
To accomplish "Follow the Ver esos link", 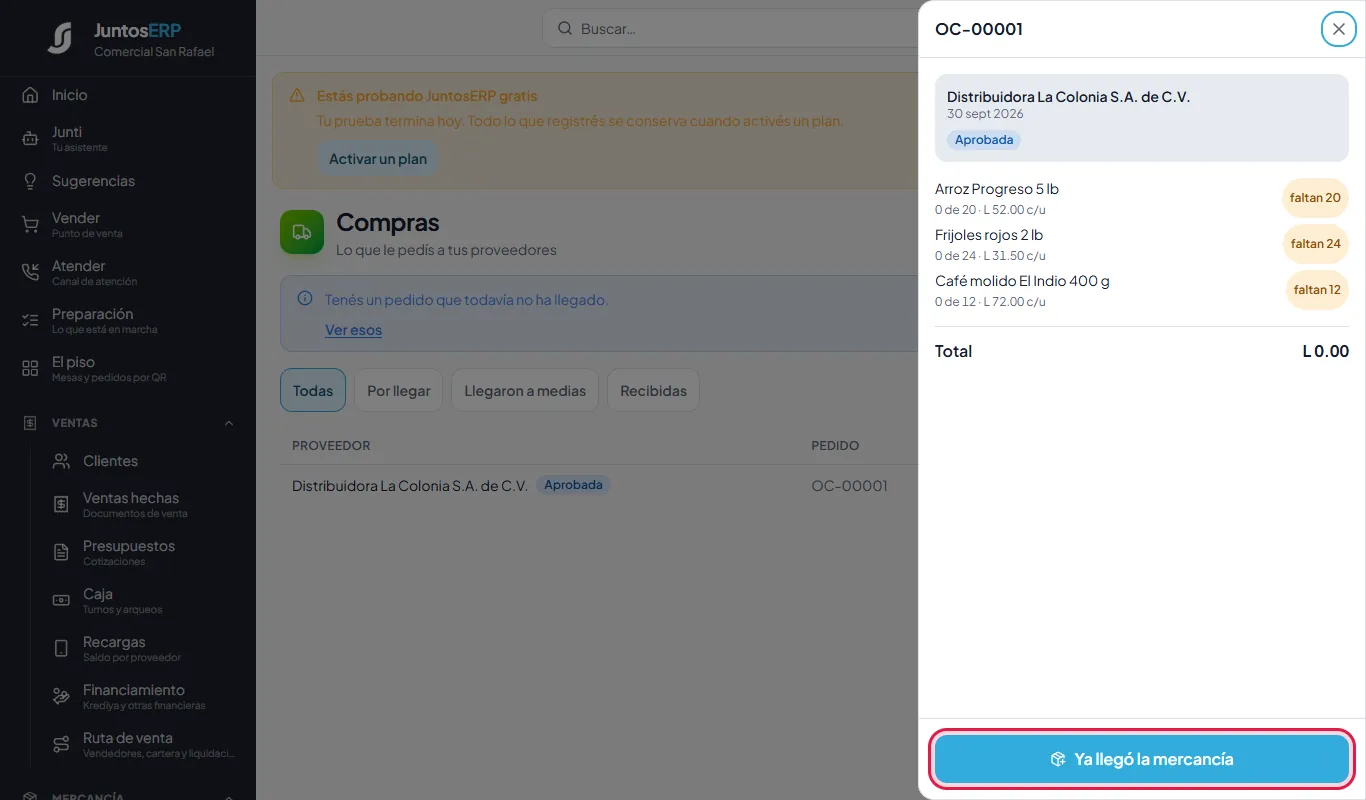I will click(353, 330).
